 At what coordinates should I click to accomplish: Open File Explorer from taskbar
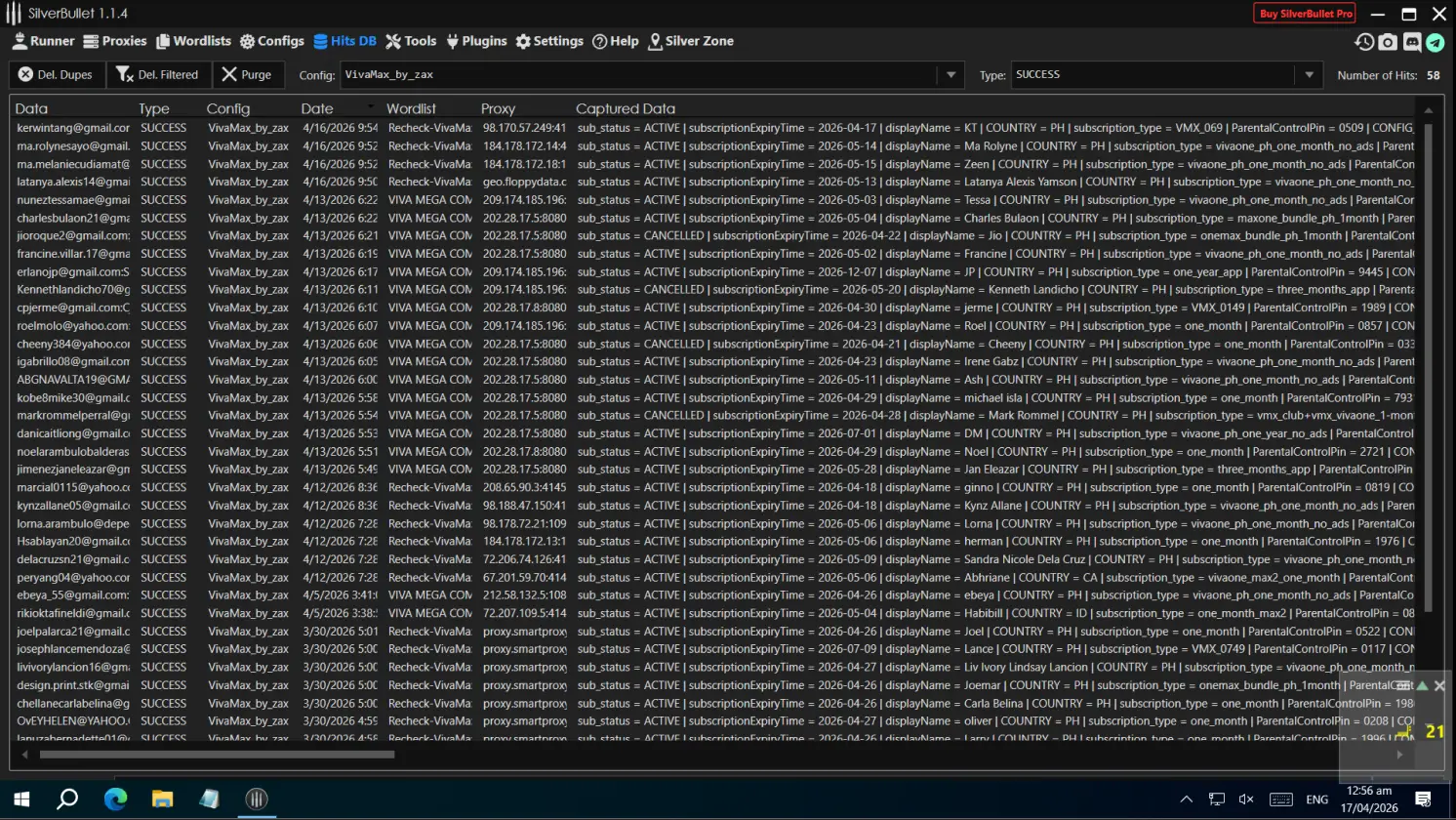(162, 799)
